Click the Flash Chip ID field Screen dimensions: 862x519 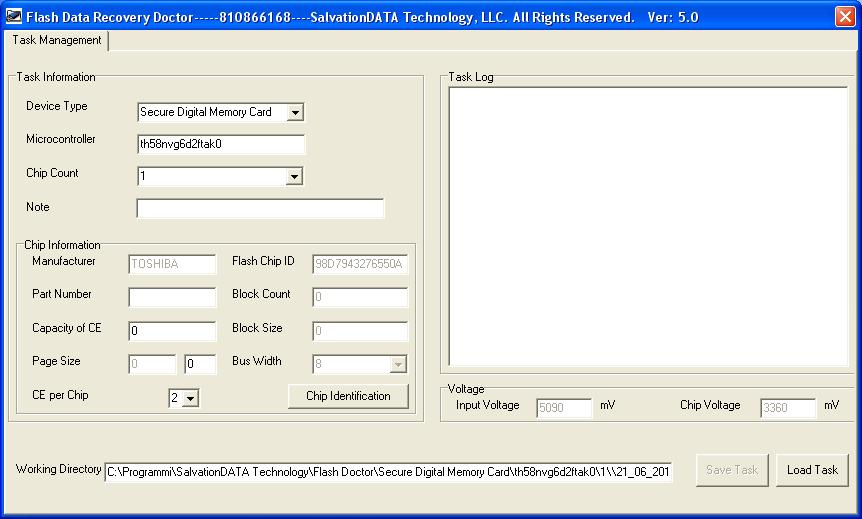point(360,264)
